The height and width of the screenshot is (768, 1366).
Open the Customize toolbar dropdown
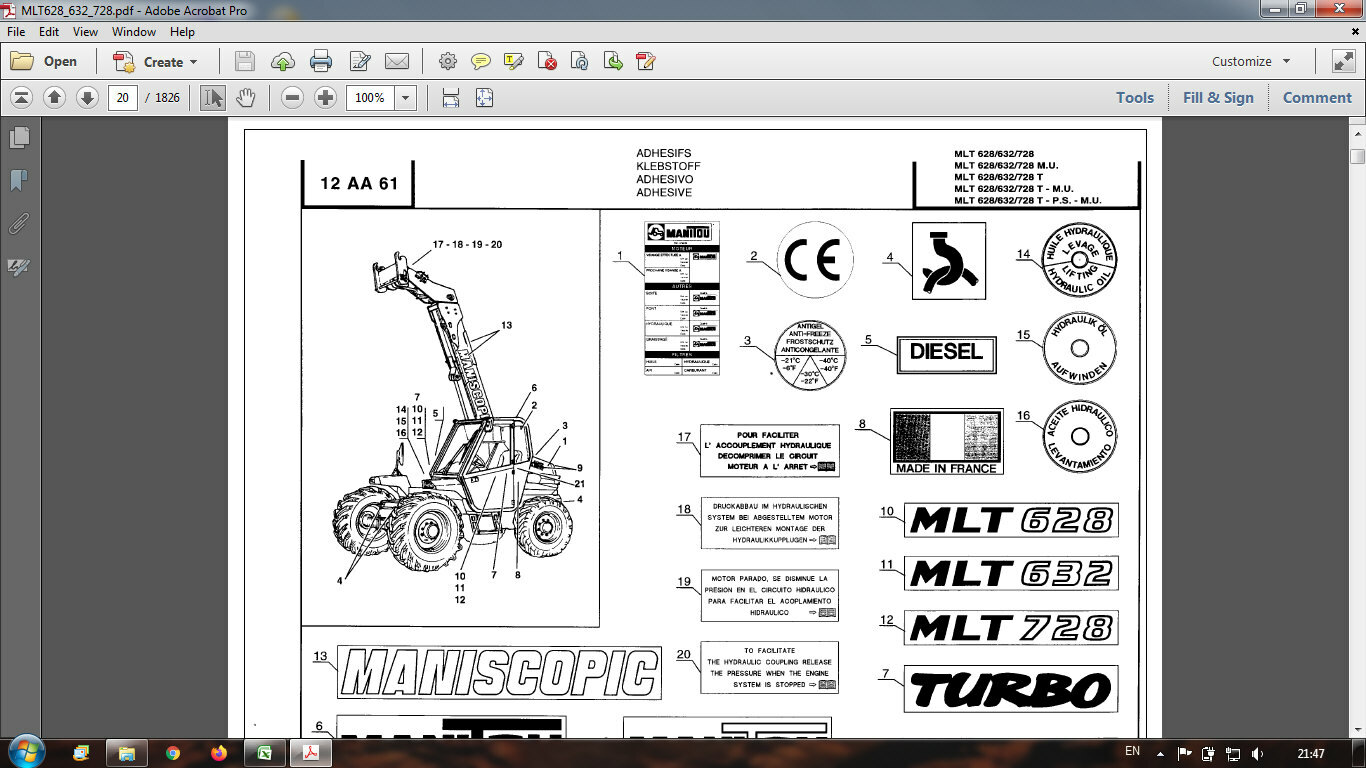1251,61
